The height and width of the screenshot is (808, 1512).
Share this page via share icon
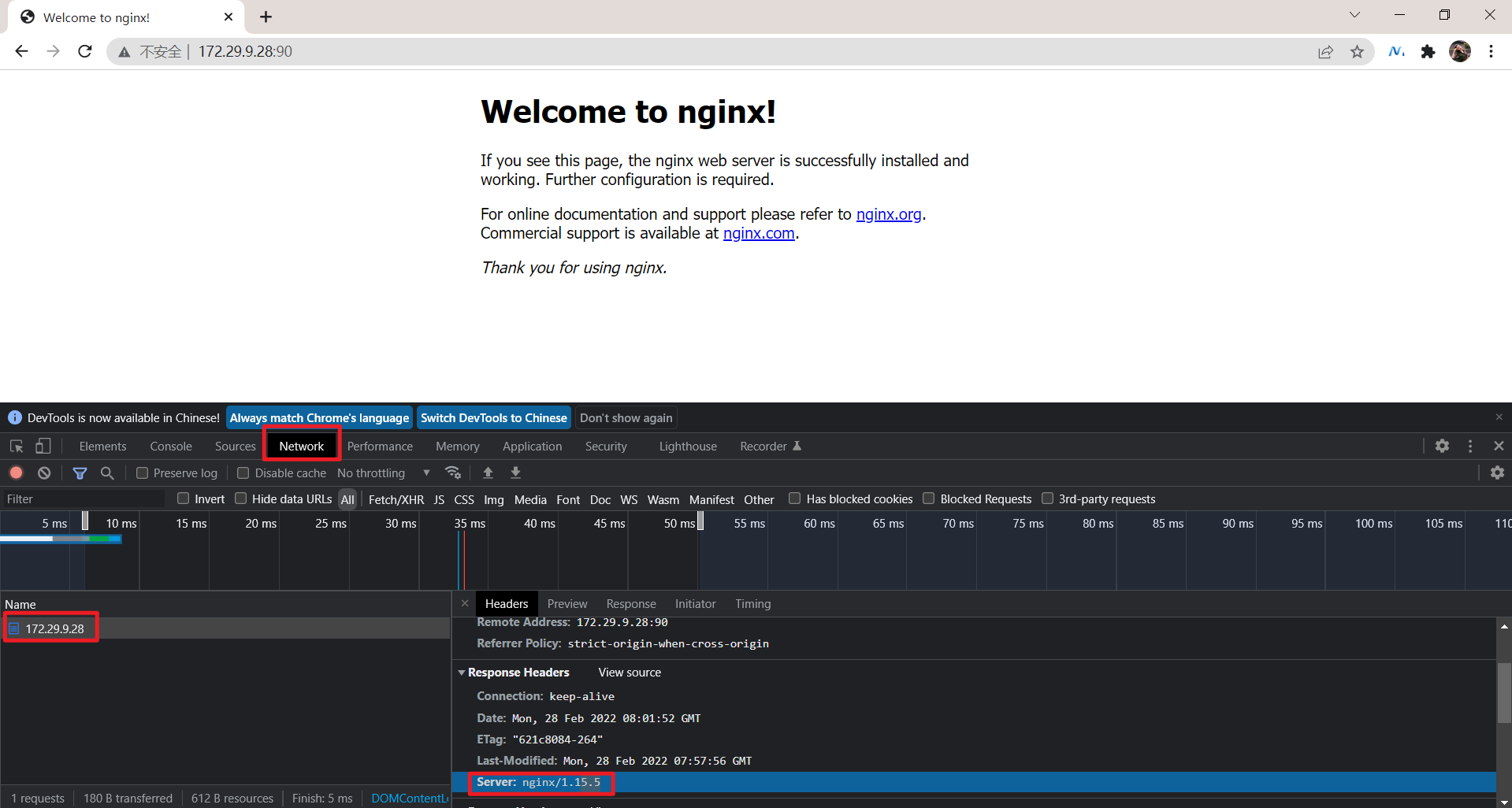(1325, 52)
